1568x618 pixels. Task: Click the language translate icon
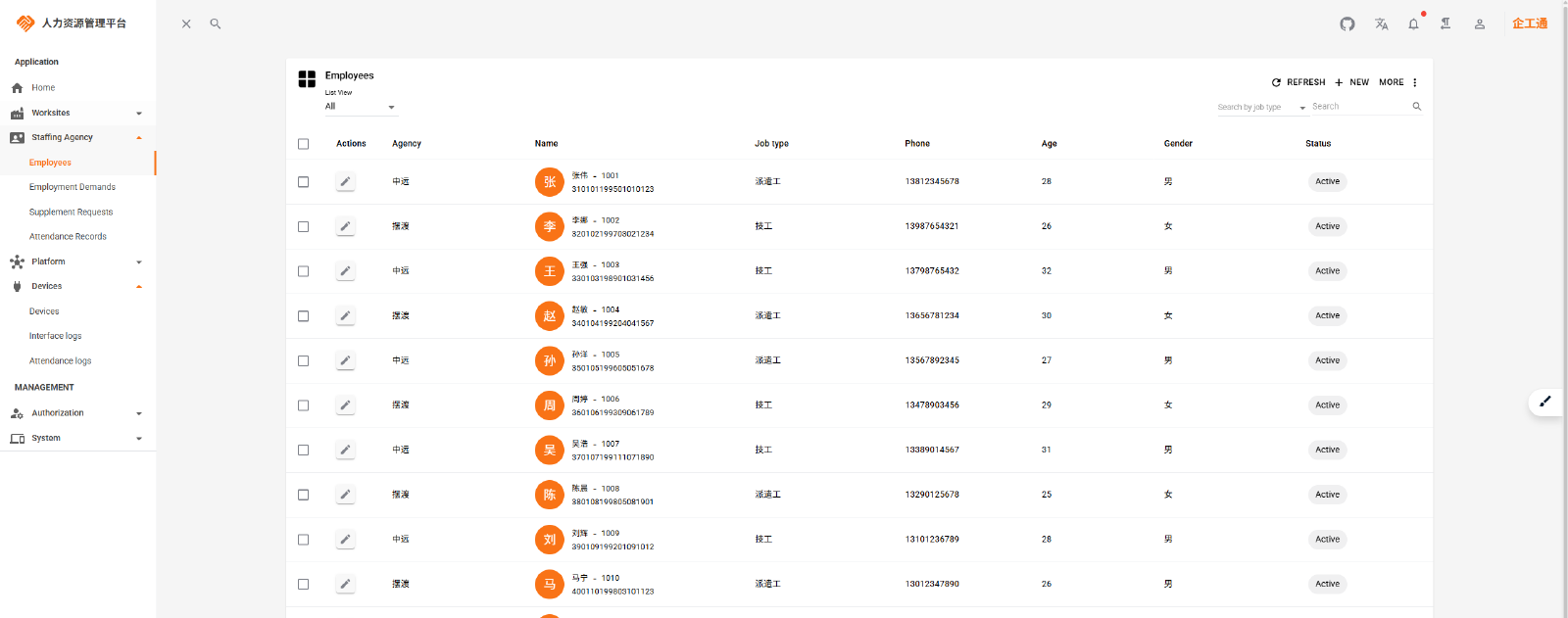click(x=1381, y=24)
